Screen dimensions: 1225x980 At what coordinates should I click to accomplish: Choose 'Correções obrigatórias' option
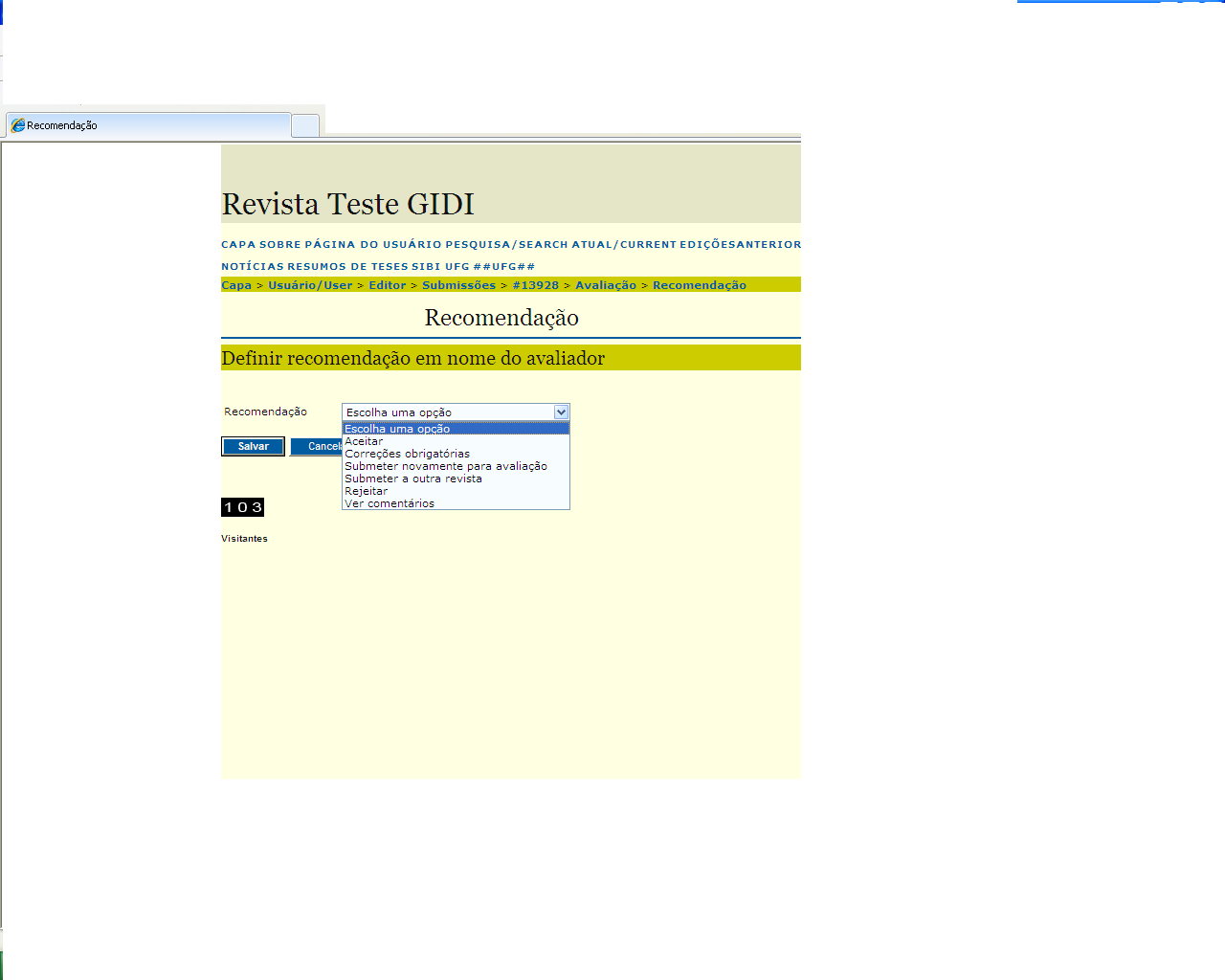(456, 454)
